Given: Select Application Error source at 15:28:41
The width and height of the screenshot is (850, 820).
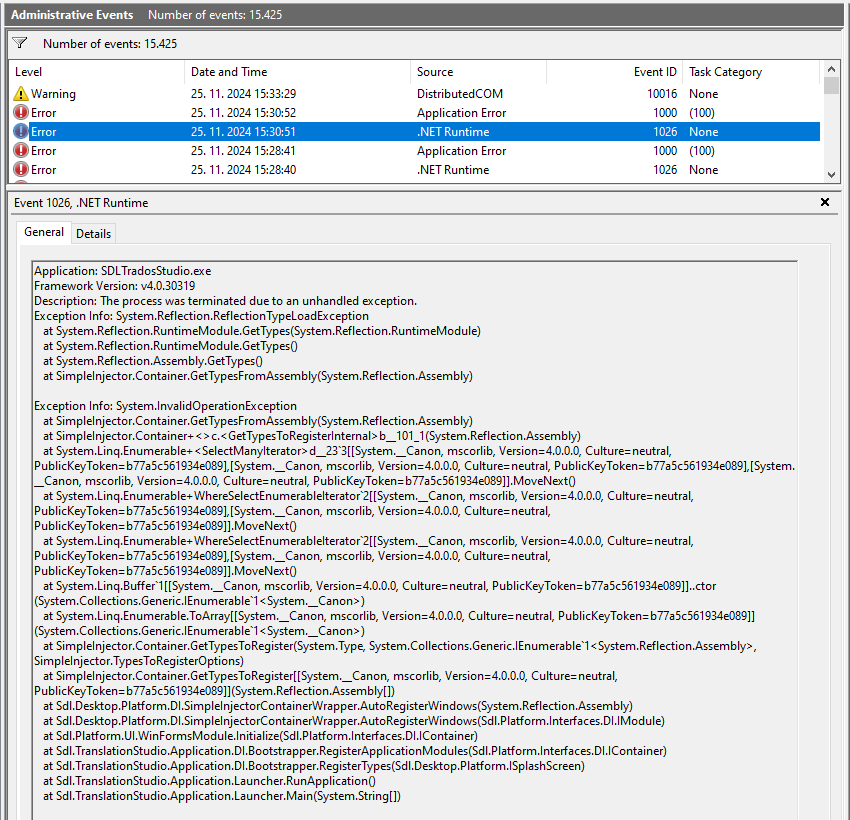Looking at the screenshot, I should [461, 151].
